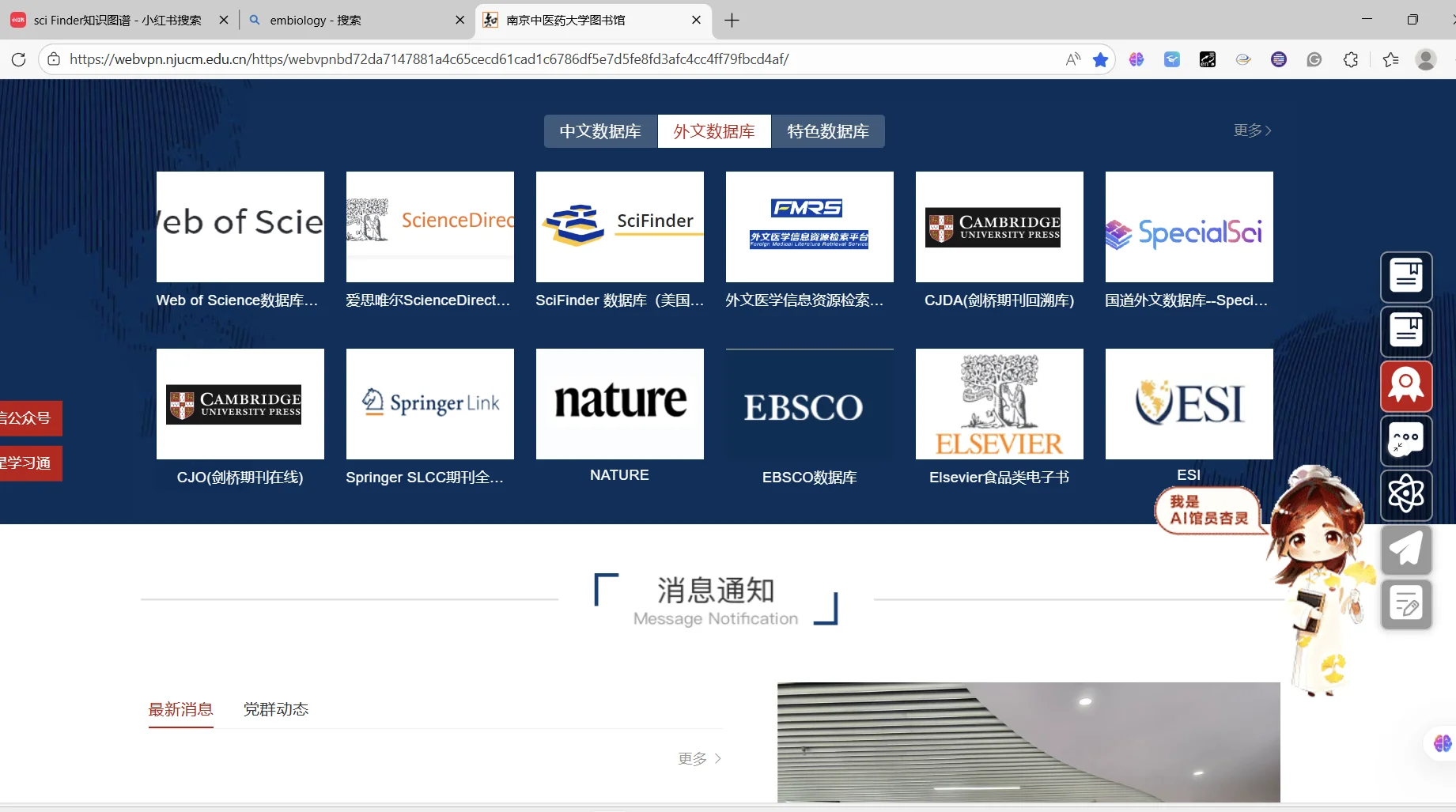Open the ESI logo tile
Screen dimensions: 1456x812
pyautogui.click(x=1189, y=404)
